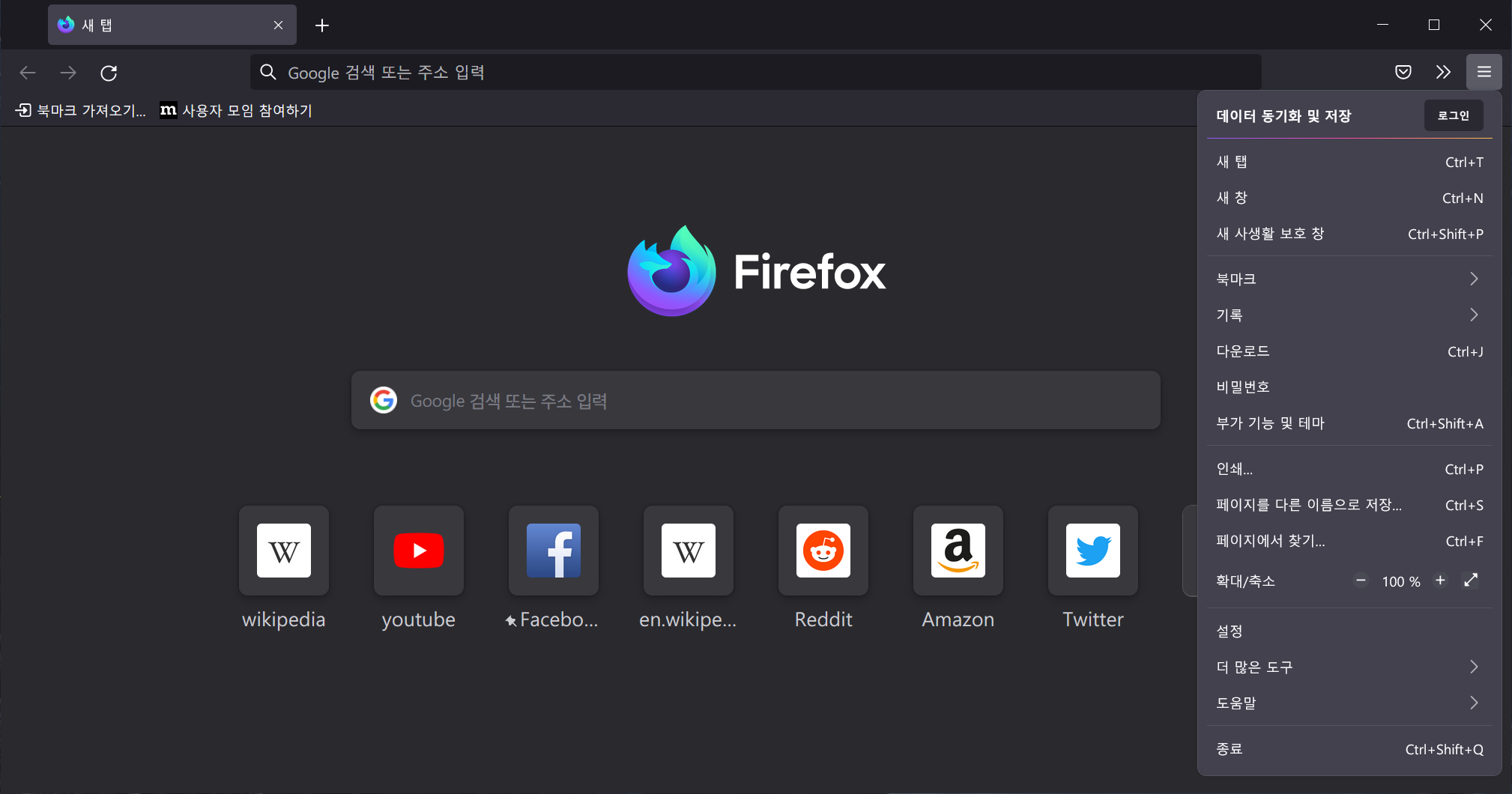Select 종료 to quit Firefox
The width and height of the screenshot is (1512, 794).
(1349, 749)
